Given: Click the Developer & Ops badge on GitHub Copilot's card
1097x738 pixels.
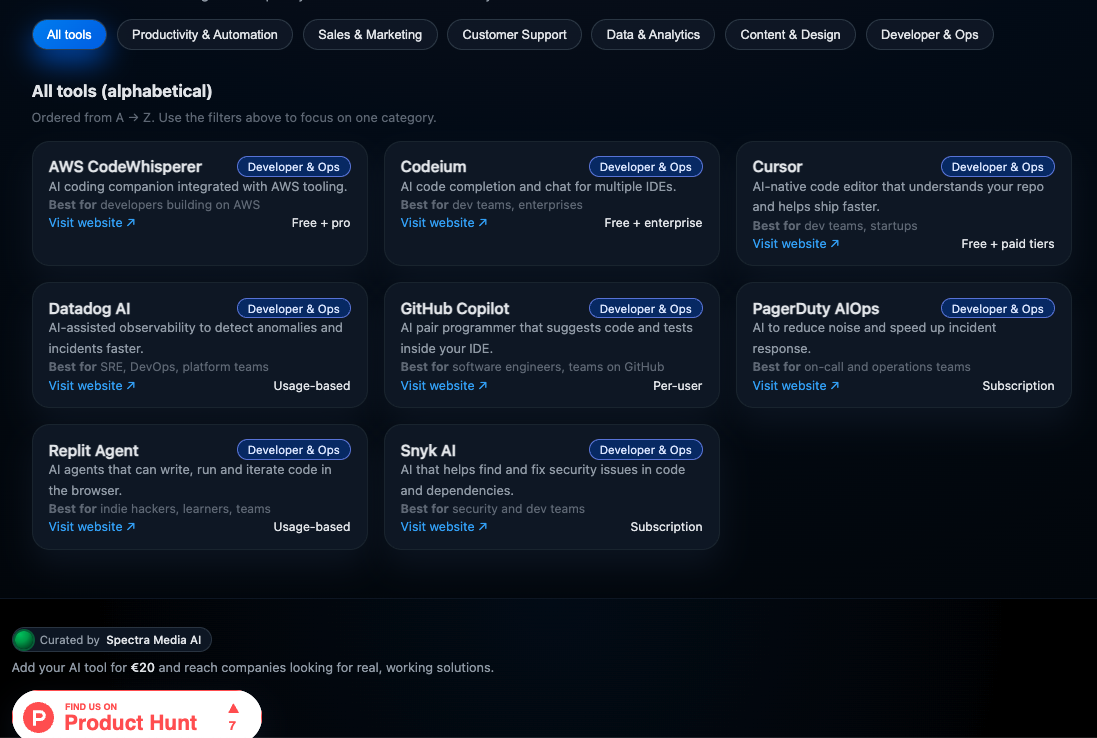Looking at the screenshot, I should pos(645,308).
